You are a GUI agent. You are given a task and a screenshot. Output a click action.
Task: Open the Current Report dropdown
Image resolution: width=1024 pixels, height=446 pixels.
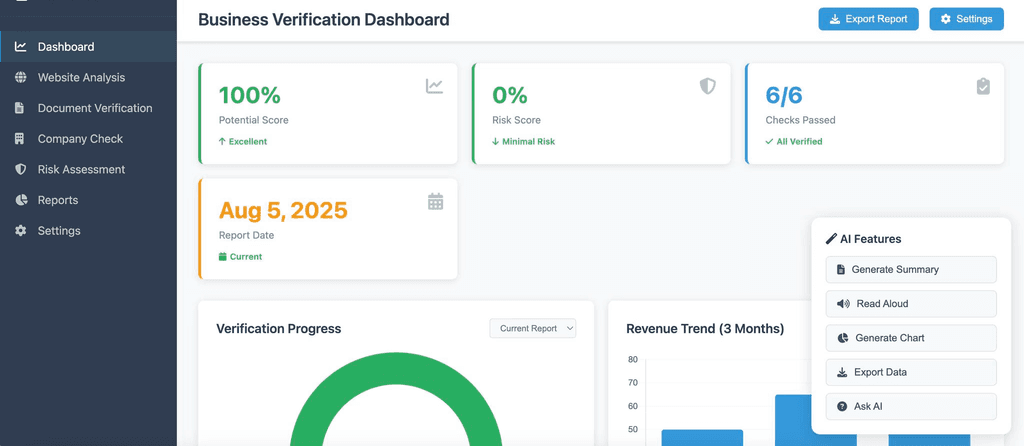point(533,328)
